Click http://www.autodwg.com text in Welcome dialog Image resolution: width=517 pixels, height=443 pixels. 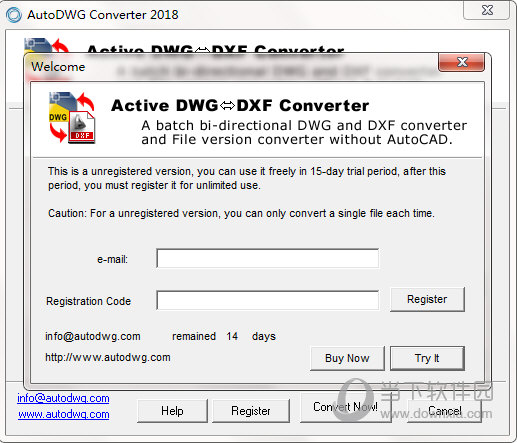coord(108,357)
